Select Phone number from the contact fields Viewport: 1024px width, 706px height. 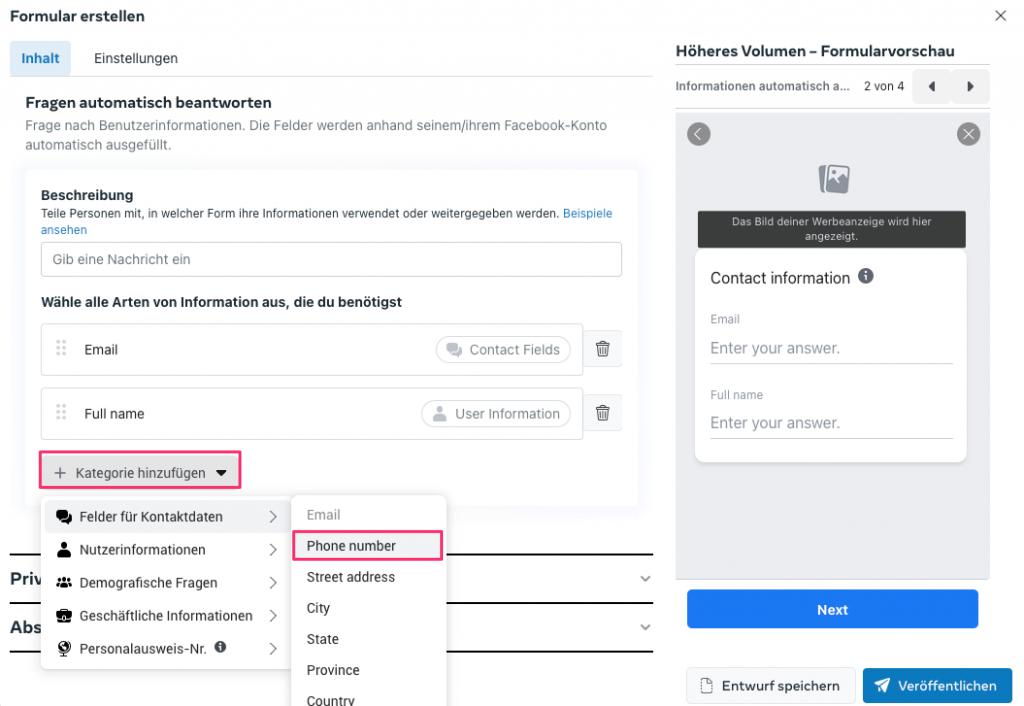[x=366, y=546]
